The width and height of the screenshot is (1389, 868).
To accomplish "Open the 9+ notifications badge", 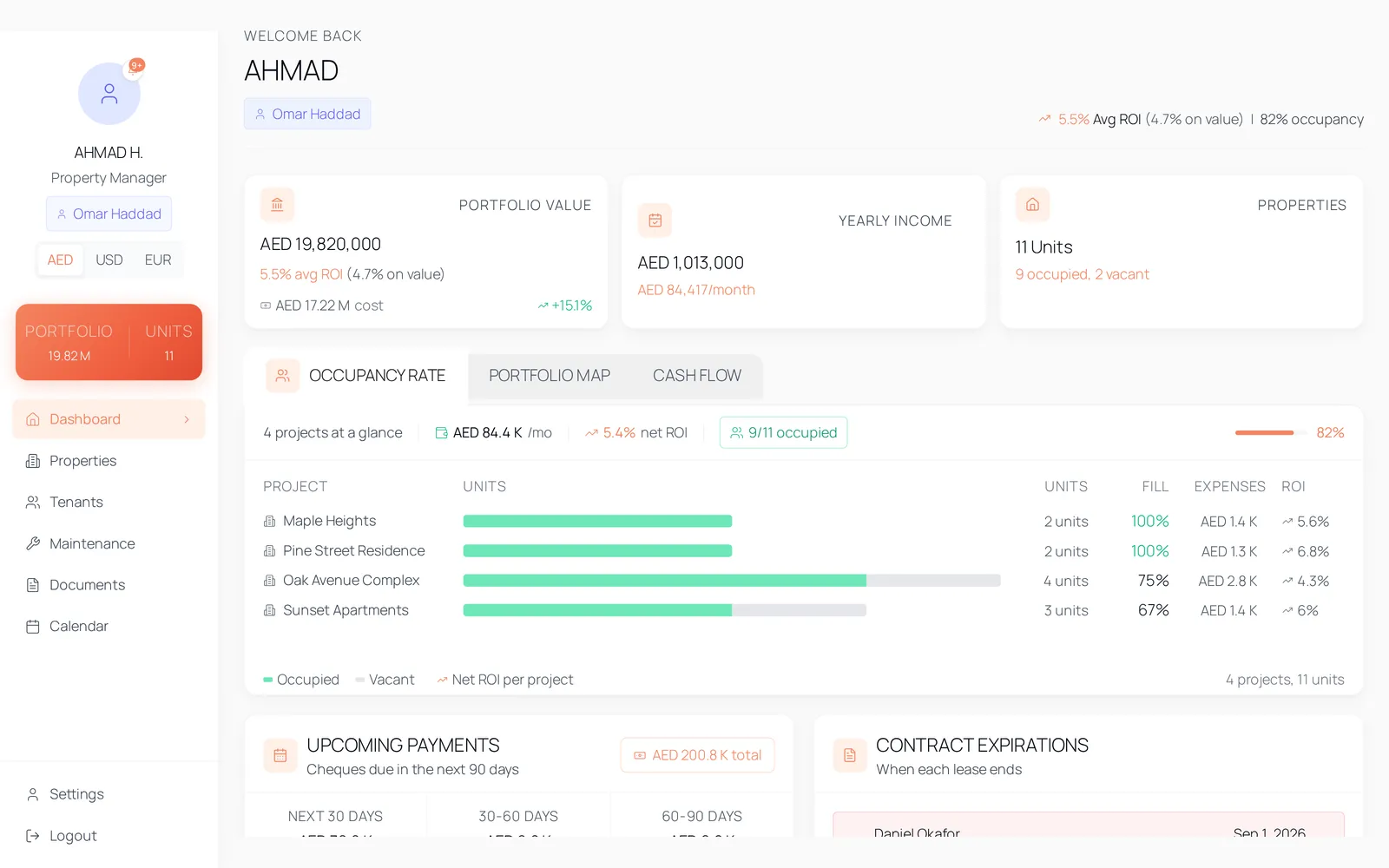I will pos(136,65).
